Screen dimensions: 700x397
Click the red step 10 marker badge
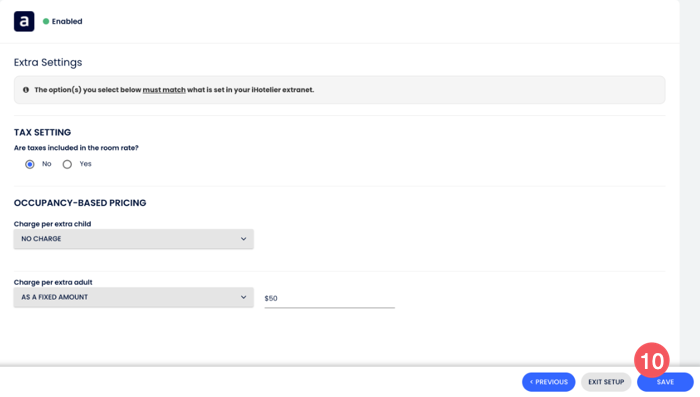[x=652, y=360]
